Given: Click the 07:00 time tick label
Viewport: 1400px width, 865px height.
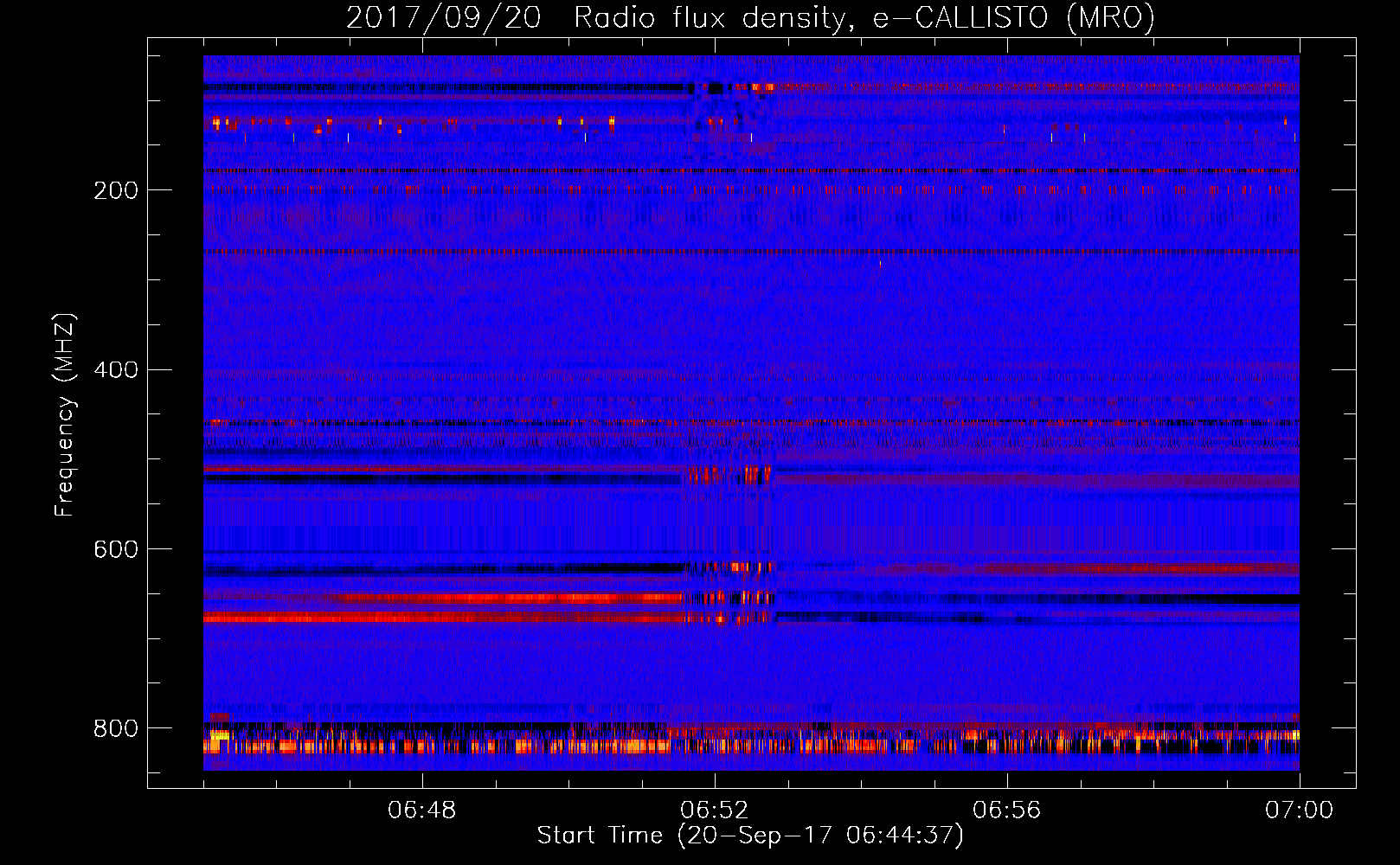Looking at the screenshot, I should [x=1299, y=810].
